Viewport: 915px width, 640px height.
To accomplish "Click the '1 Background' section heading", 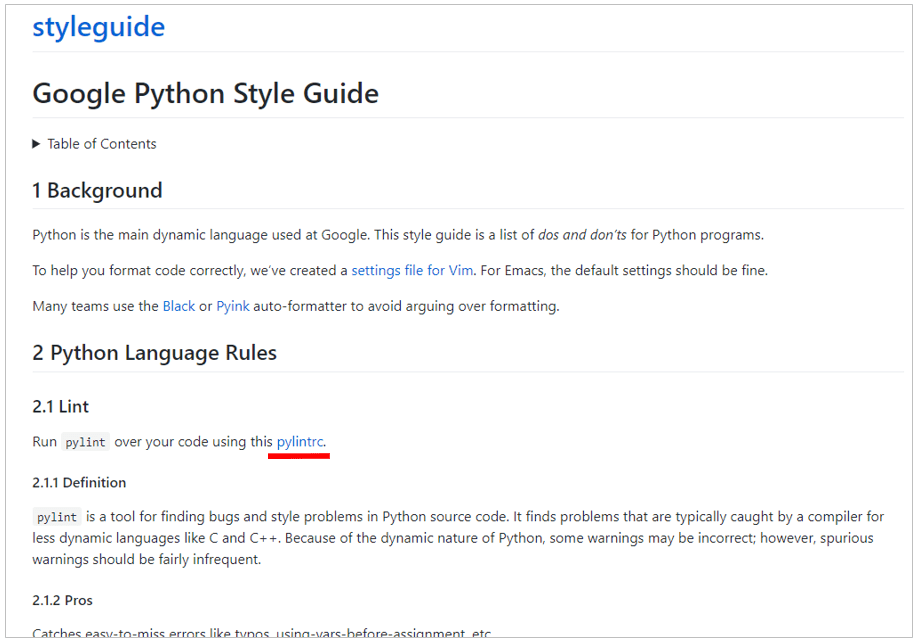I will 97,191.
